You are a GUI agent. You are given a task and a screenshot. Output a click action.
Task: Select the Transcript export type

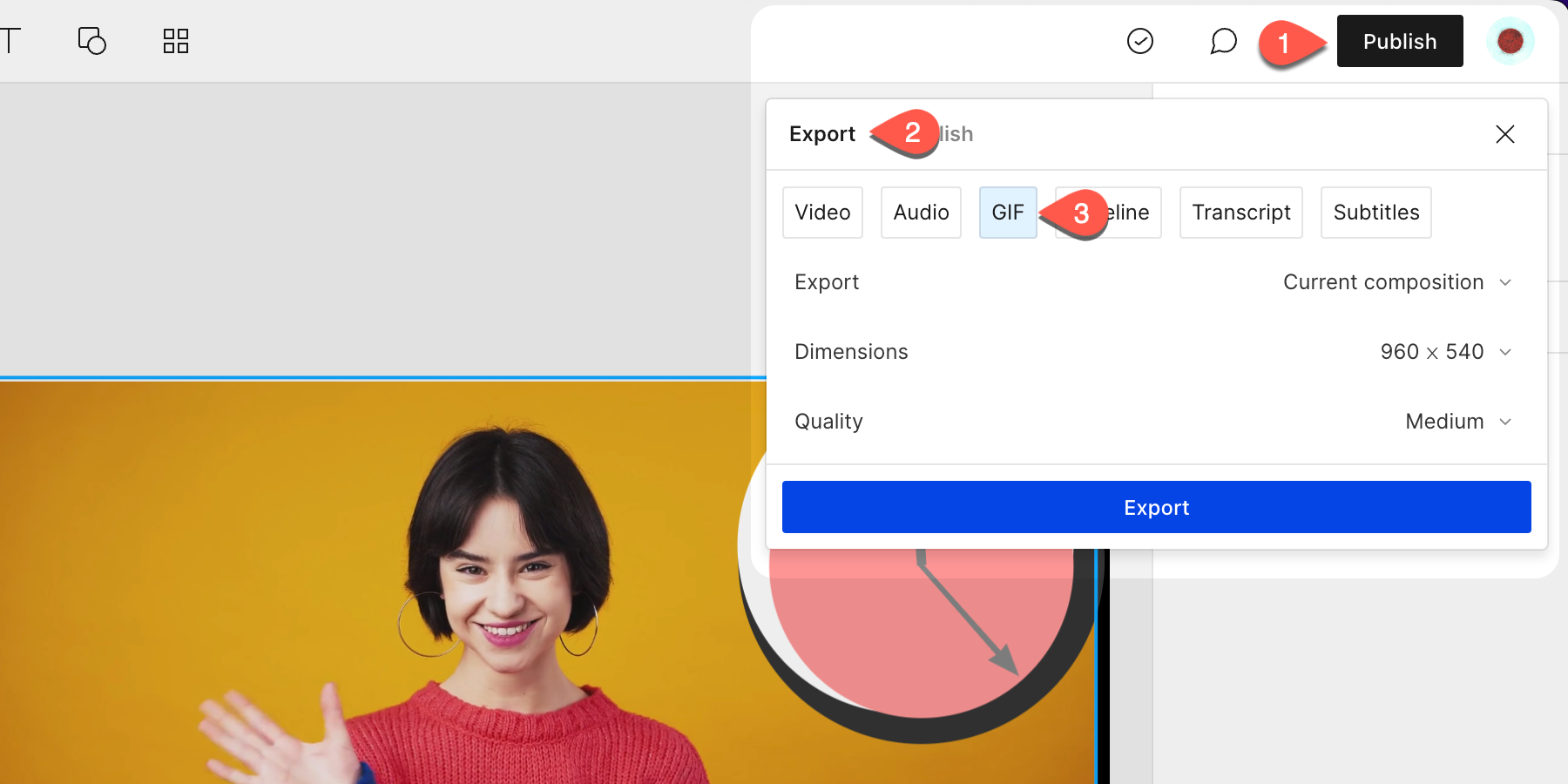click(x=1241, y=213)
